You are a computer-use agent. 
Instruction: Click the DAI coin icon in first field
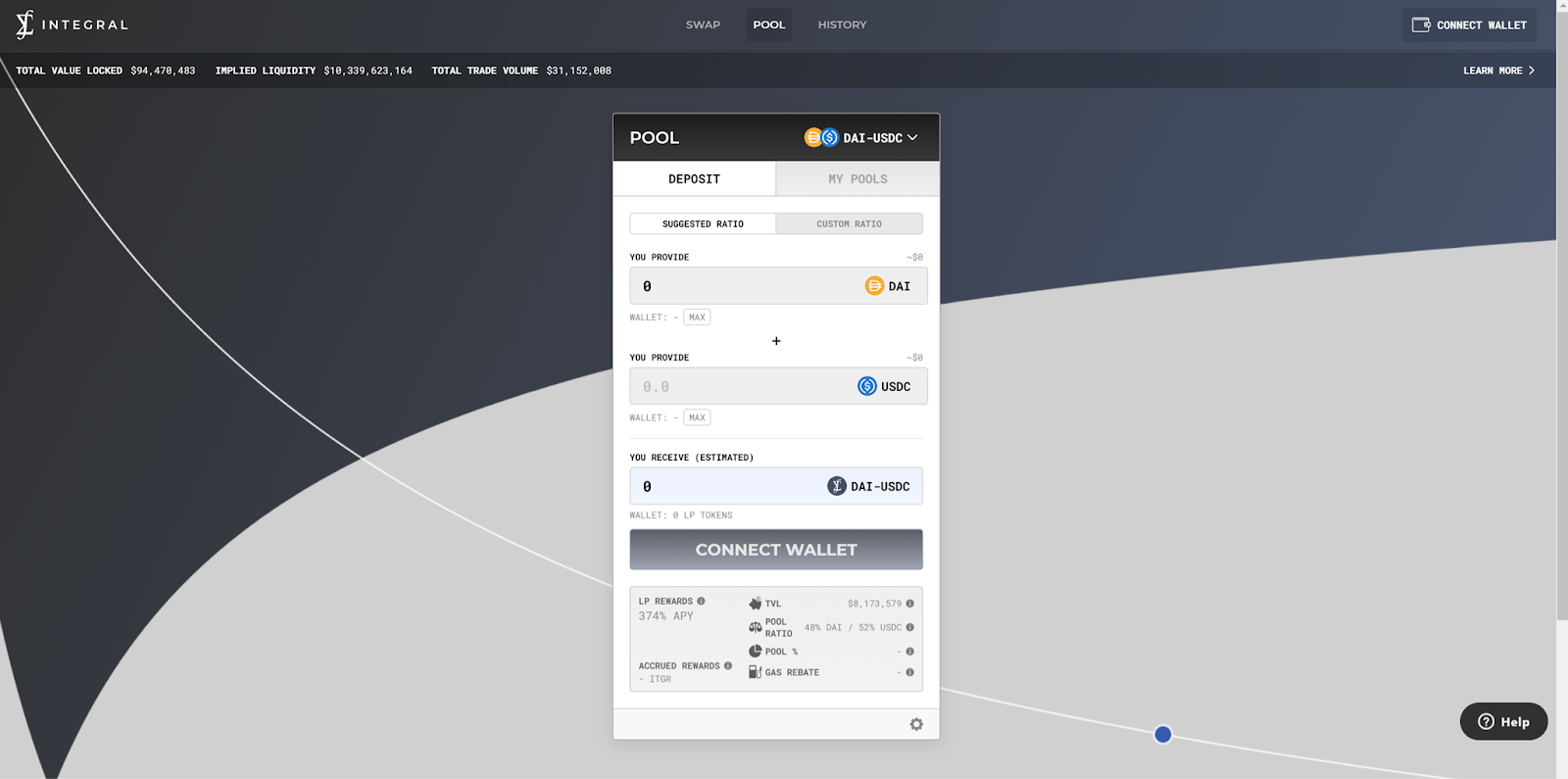pos(874,286)
